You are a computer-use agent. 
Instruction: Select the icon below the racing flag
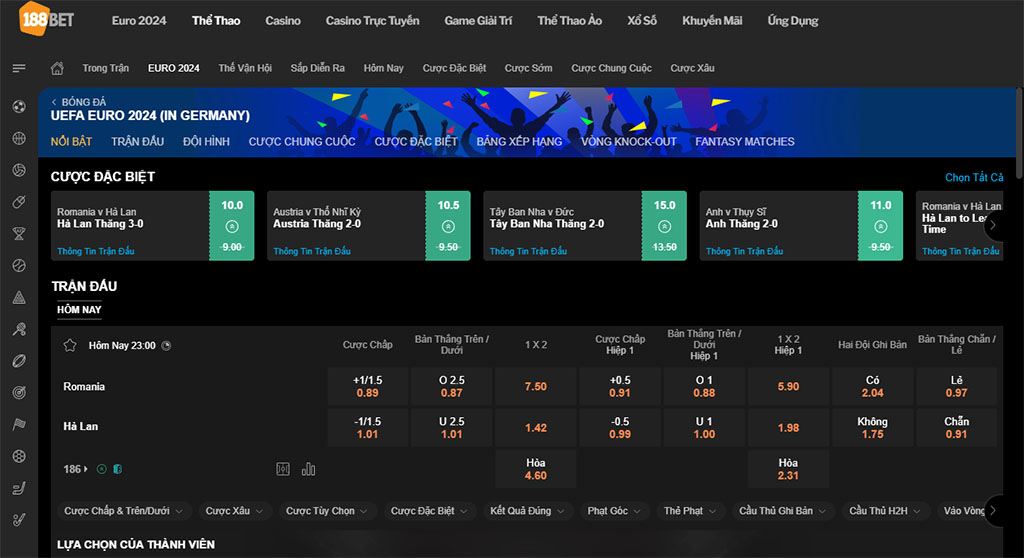[x=19, y=456]
